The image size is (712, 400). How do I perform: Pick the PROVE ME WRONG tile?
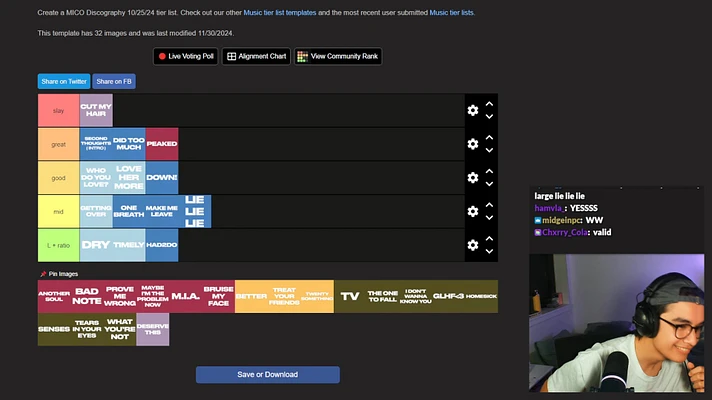click(x=120, y=296)
